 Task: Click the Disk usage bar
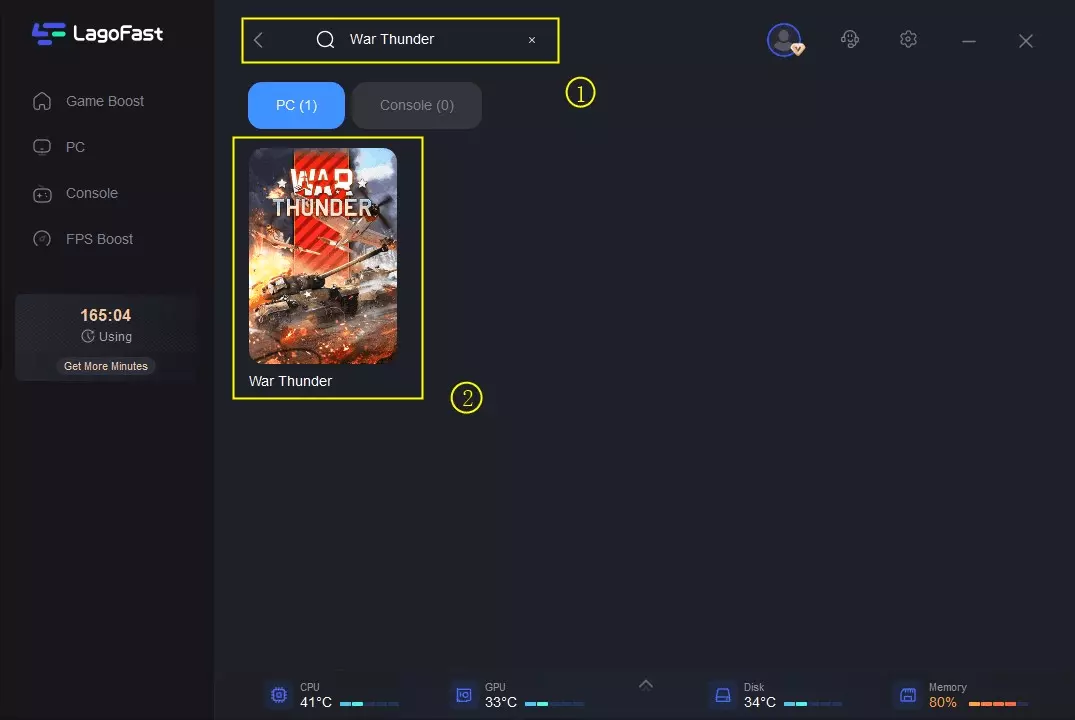pyautogui.click(x=812, y=704)
